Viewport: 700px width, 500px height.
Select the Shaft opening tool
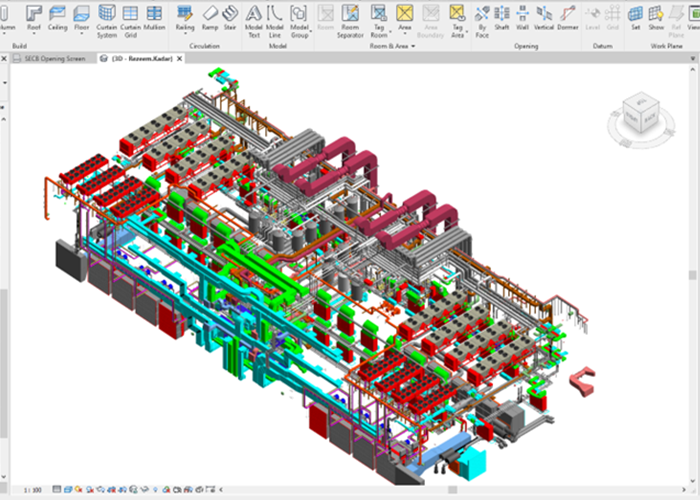502,18
